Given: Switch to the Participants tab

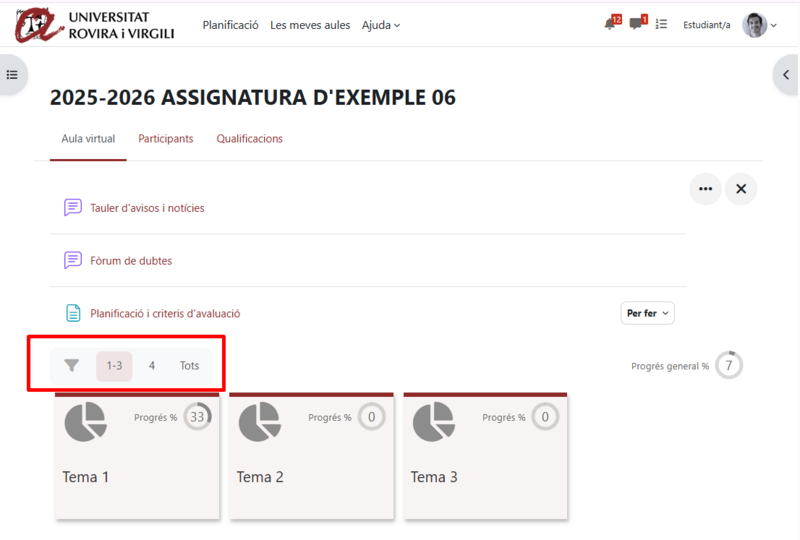Looking at the screenshot, I should click(x=166, y=139).
